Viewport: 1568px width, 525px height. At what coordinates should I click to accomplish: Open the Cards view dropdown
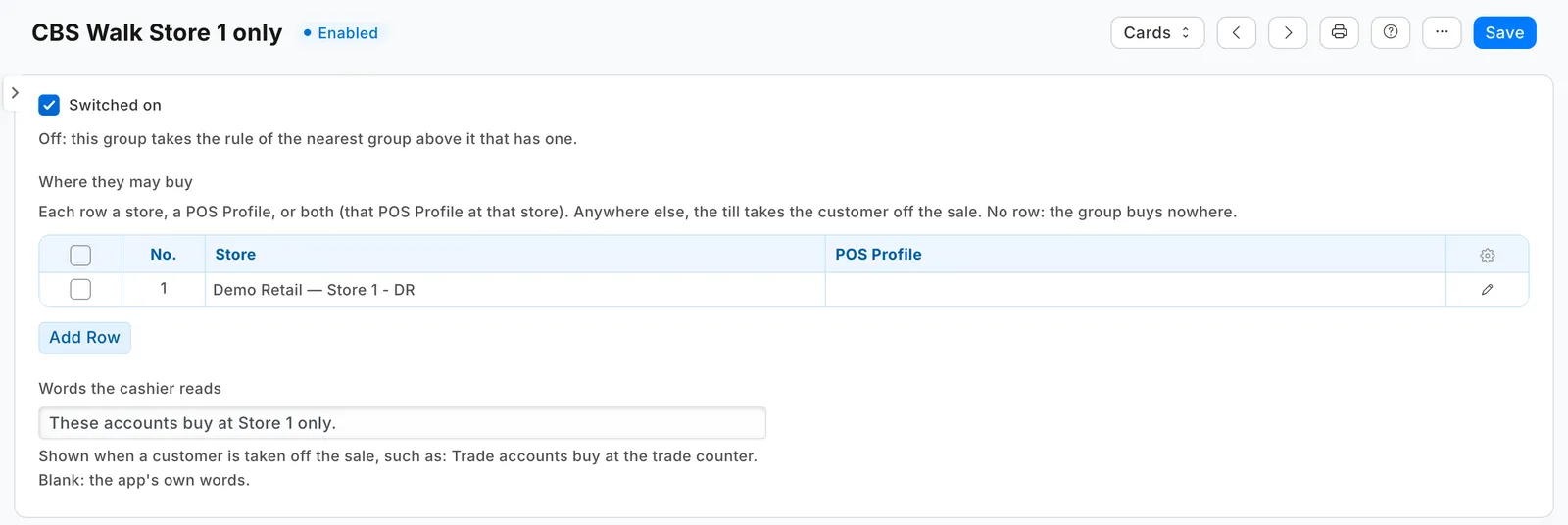point(1157,32)
